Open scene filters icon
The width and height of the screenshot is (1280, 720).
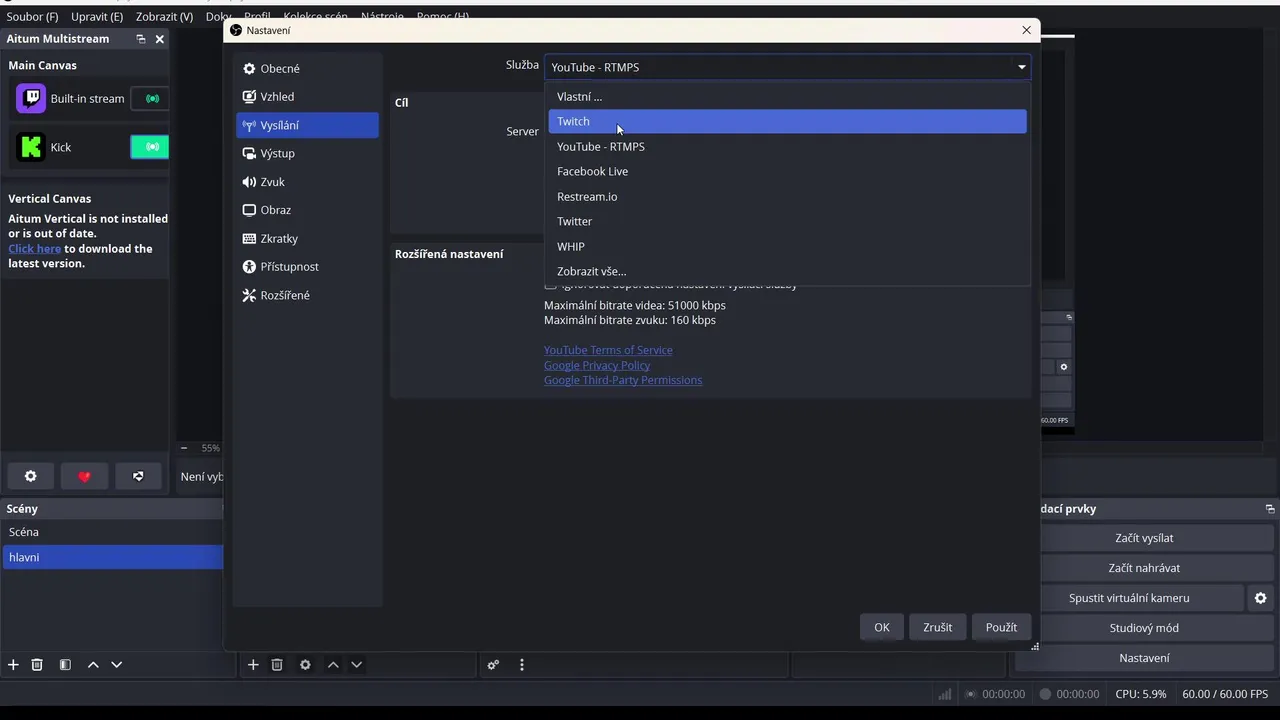pos(65,665)
